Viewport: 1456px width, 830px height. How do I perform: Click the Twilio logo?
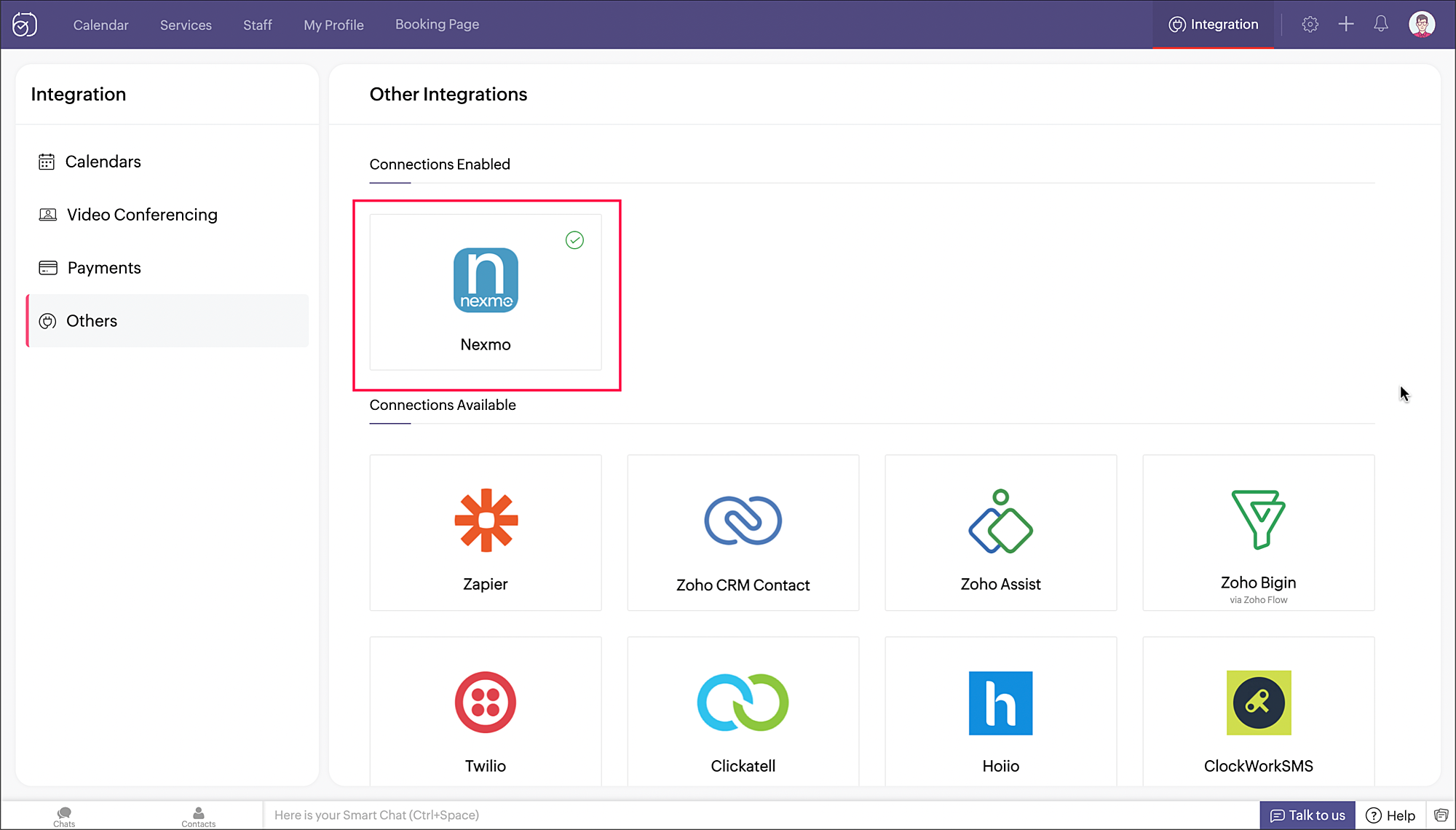(x=486, y=703)
